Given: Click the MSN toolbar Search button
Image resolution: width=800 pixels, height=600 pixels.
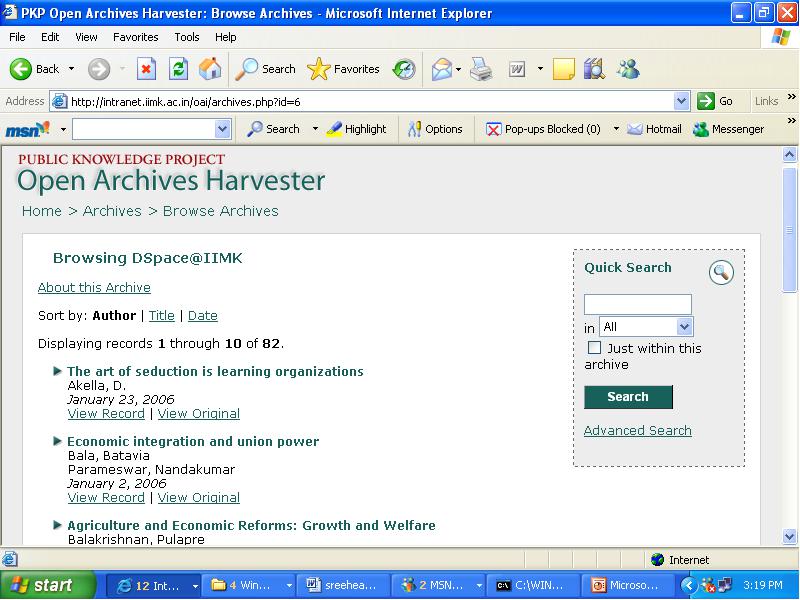Looking at the screenshot, I should coord(273,129).
